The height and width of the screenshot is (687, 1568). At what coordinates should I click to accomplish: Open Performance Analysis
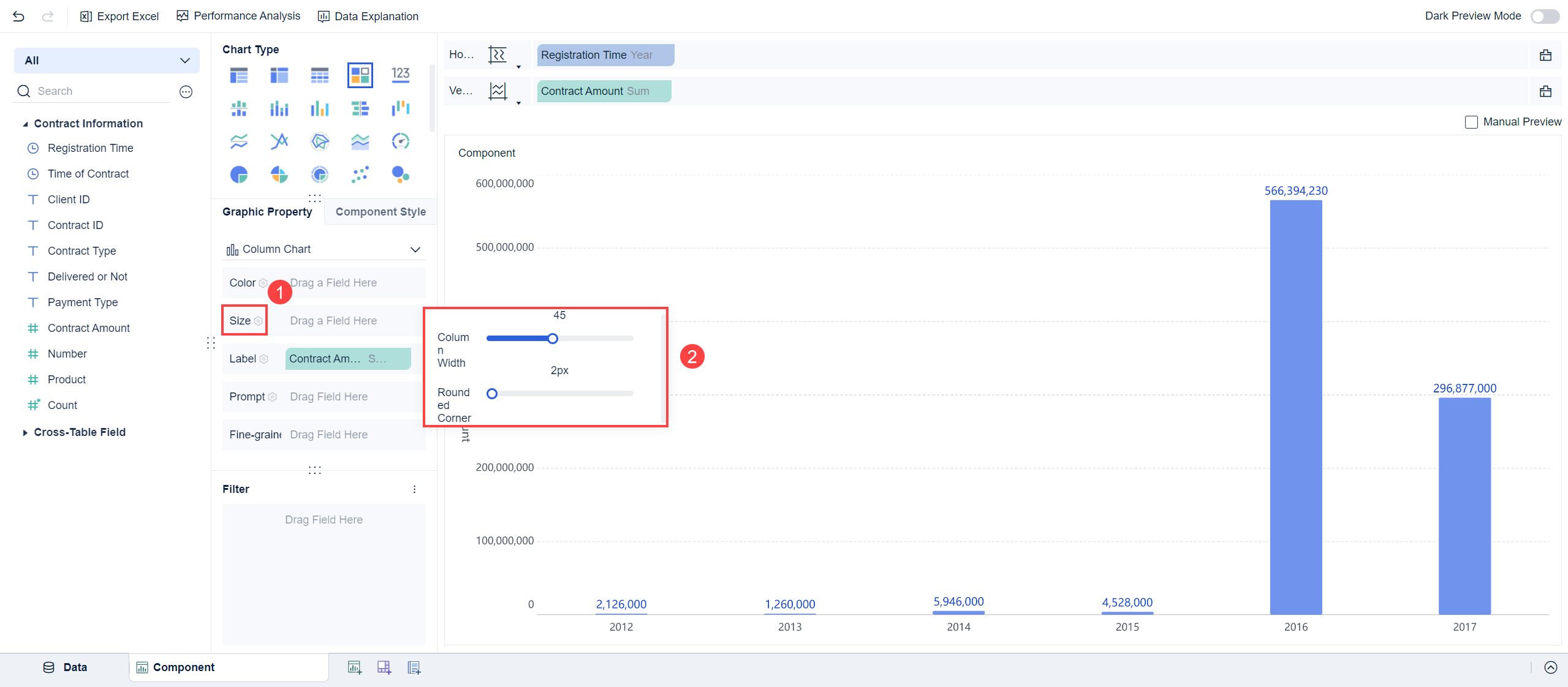[238, 16]
